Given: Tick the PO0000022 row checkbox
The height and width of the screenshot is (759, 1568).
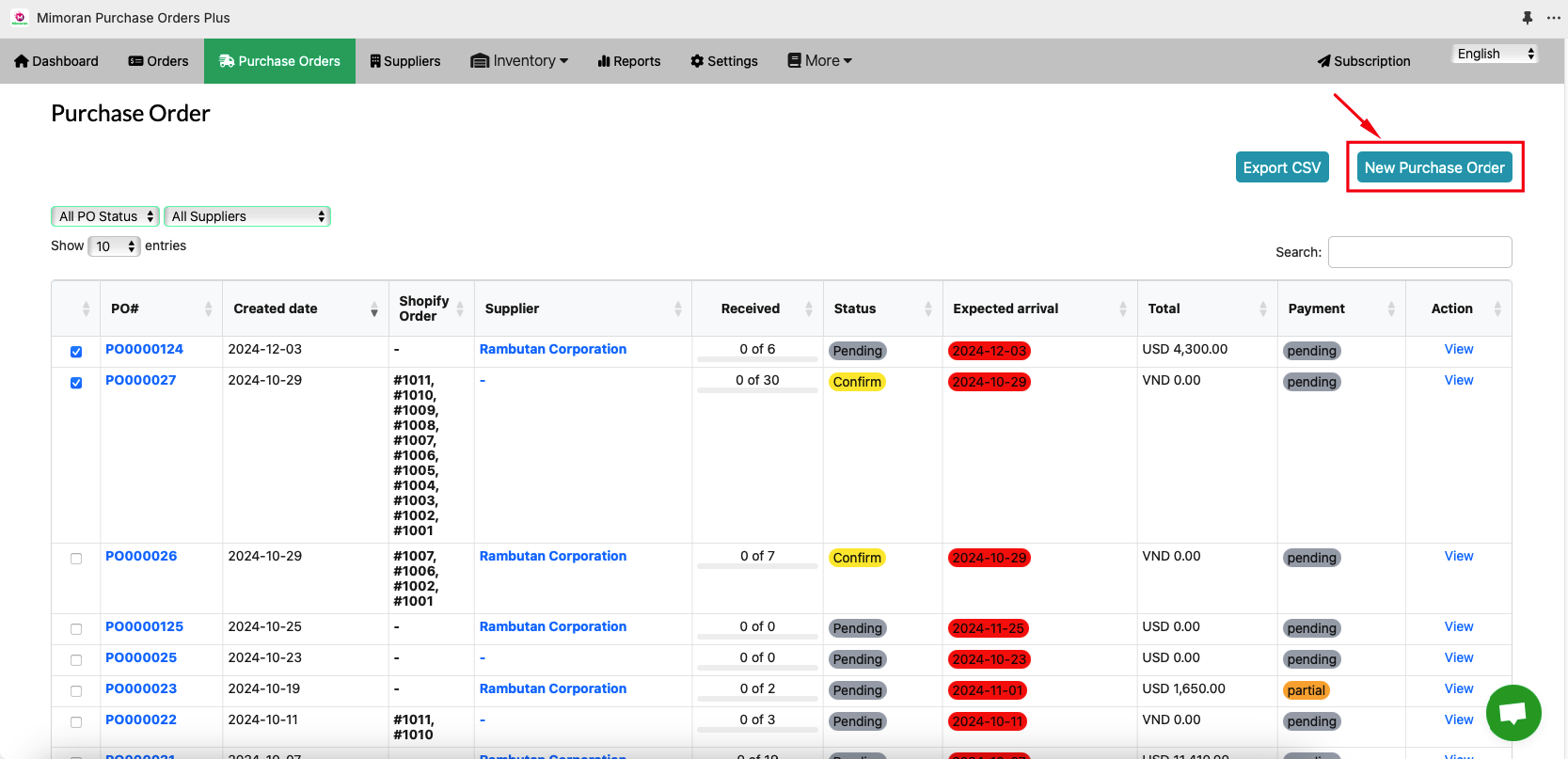Looking at the screenshot, I should point(76,722).
